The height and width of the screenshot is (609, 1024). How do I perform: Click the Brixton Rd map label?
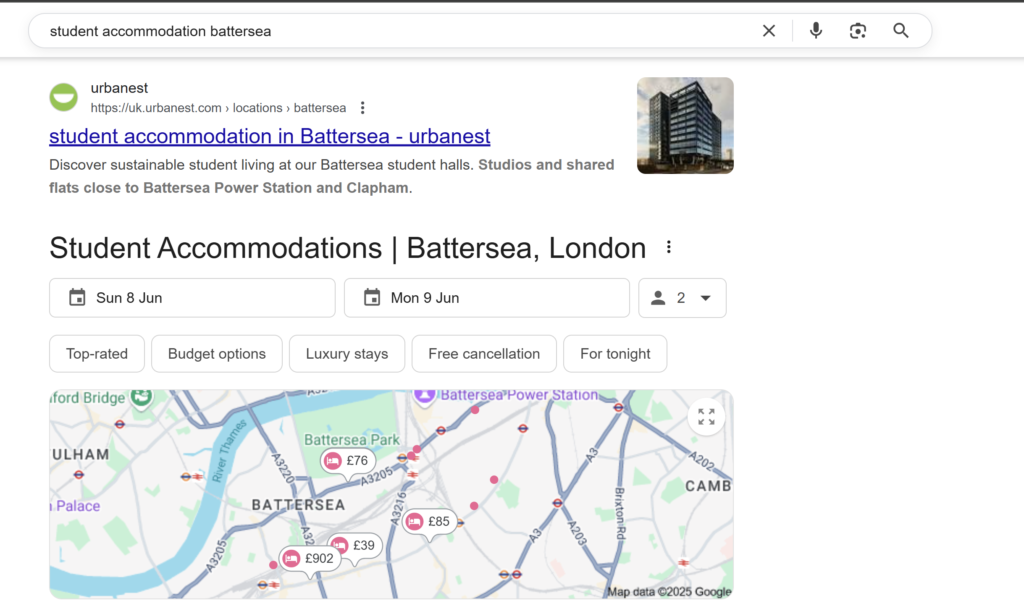click(x=620, y=514)
